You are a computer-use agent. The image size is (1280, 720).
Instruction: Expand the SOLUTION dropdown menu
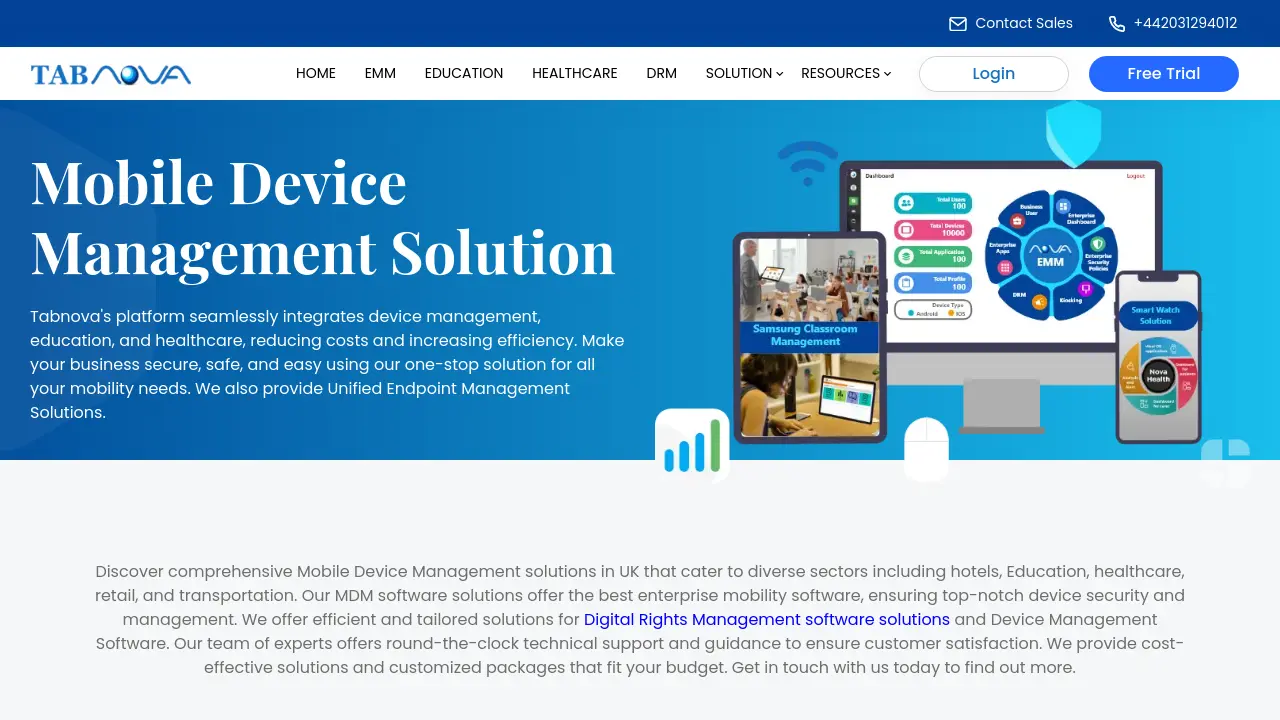[739, 73]
